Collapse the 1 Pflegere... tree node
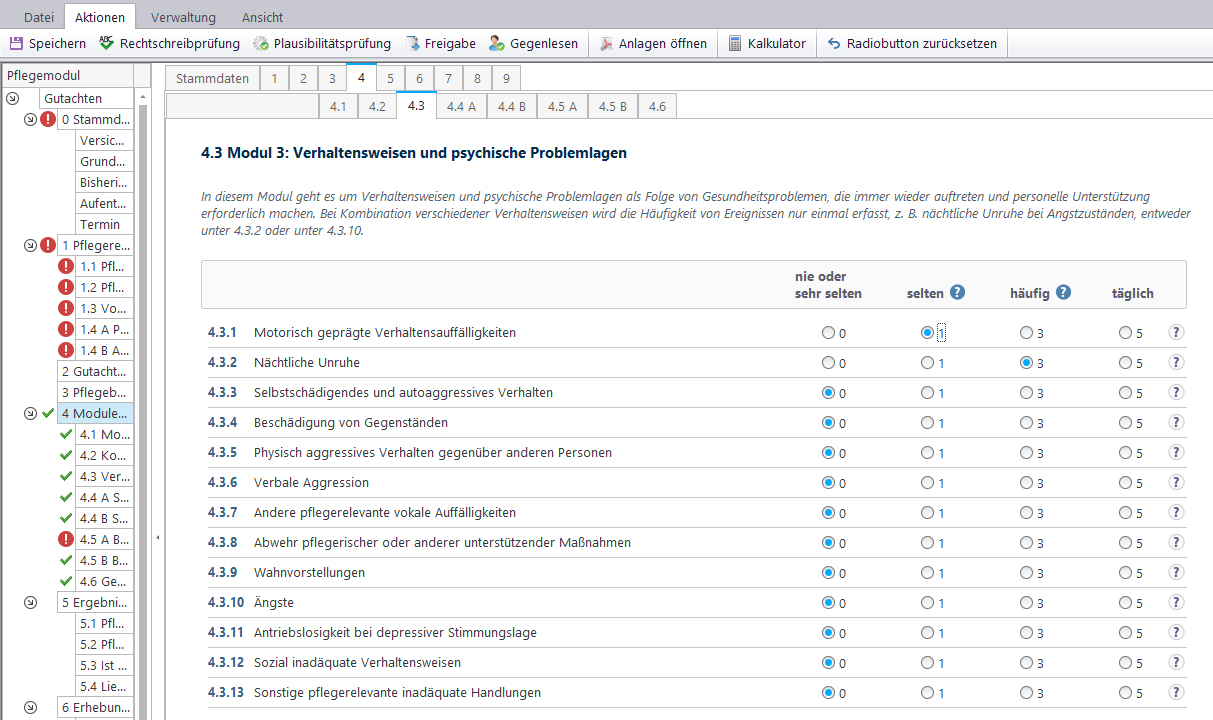This screenshot has height=720, width=1213. point(31,246)
